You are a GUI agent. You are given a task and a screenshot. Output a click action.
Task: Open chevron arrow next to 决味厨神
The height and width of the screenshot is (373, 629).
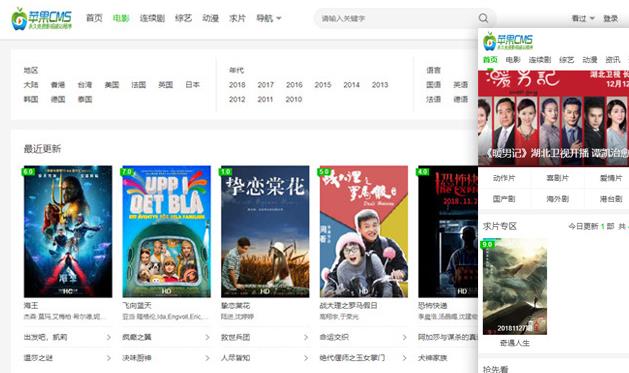coord(207,358)
